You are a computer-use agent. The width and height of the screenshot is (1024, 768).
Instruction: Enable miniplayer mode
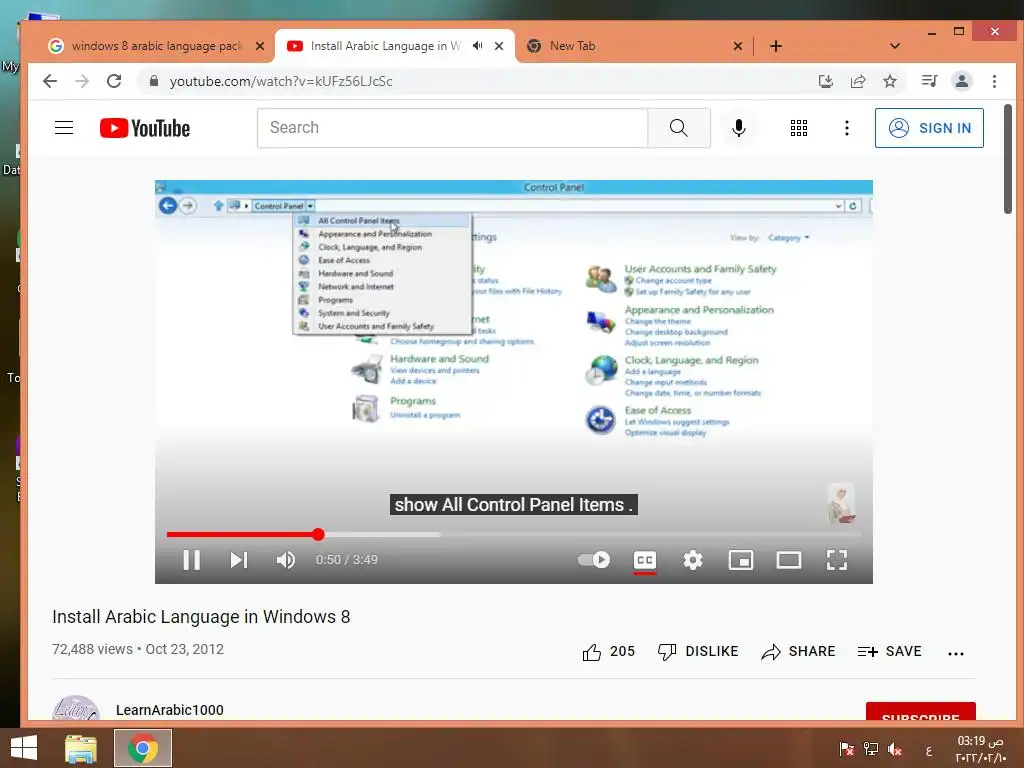click(x=741, y=560)
